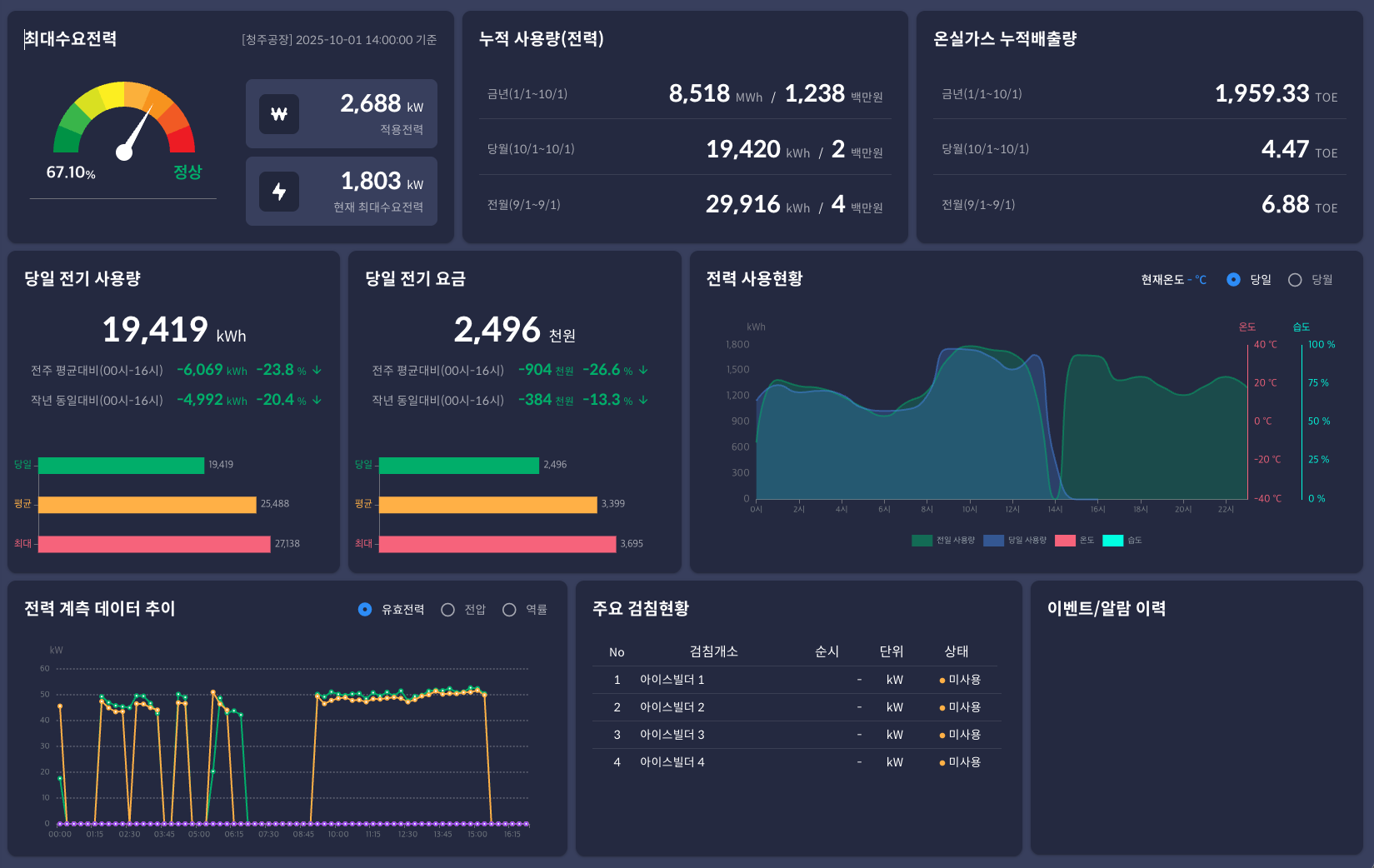Click the down arrow beside -20.4 %
This screenshot has height=868, width=1374.
tap(317, 400)
